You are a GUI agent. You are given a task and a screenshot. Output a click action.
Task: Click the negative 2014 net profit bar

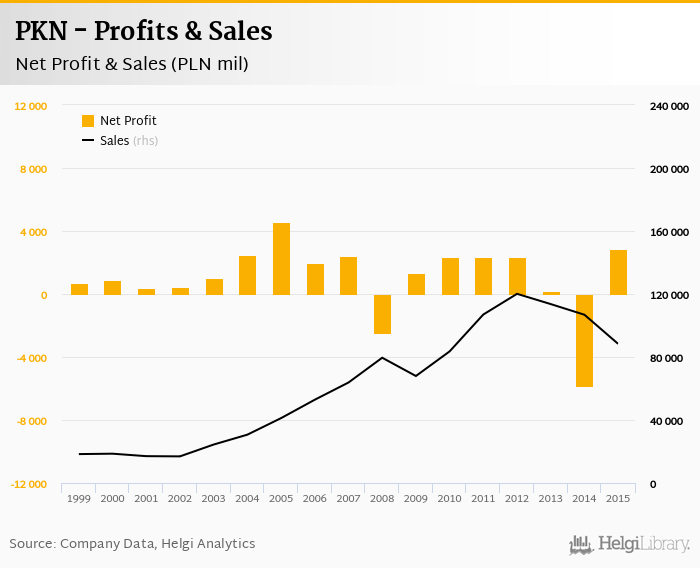click(x=584, y=341)
